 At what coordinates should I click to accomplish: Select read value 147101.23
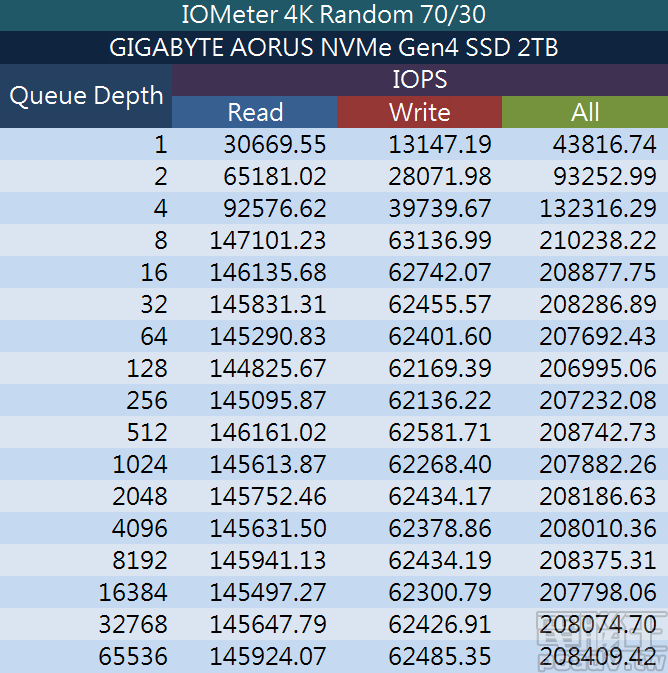pyautogui.click(x=268, y=240)
